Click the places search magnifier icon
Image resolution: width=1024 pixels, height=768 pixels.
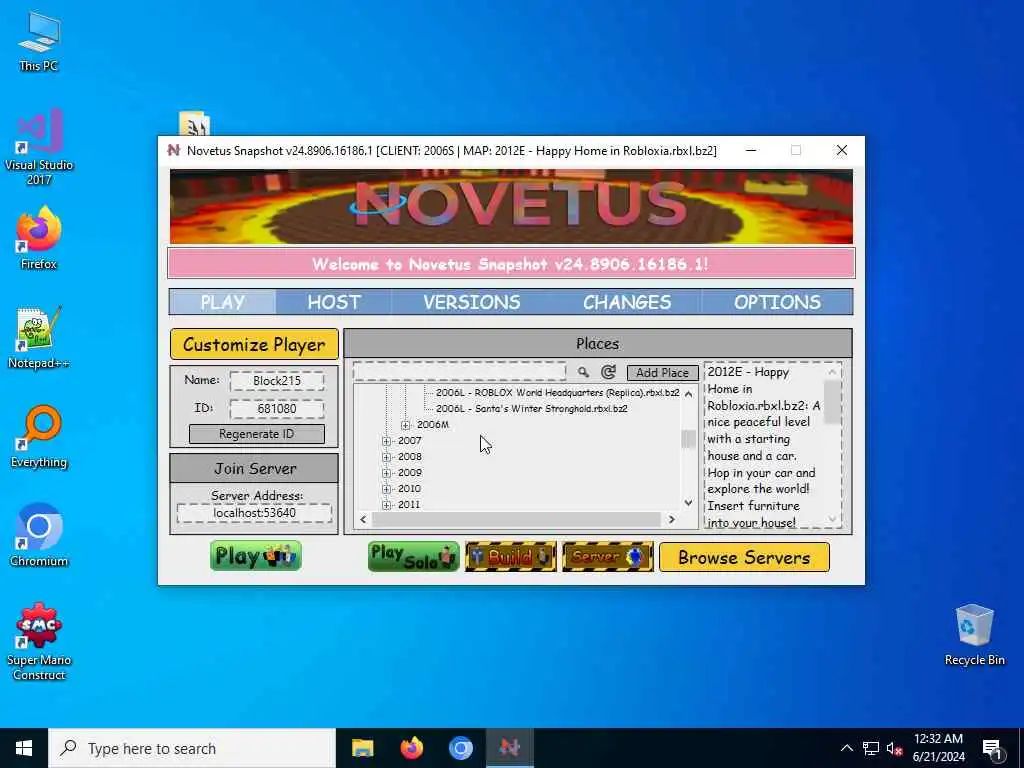[583, 372]
